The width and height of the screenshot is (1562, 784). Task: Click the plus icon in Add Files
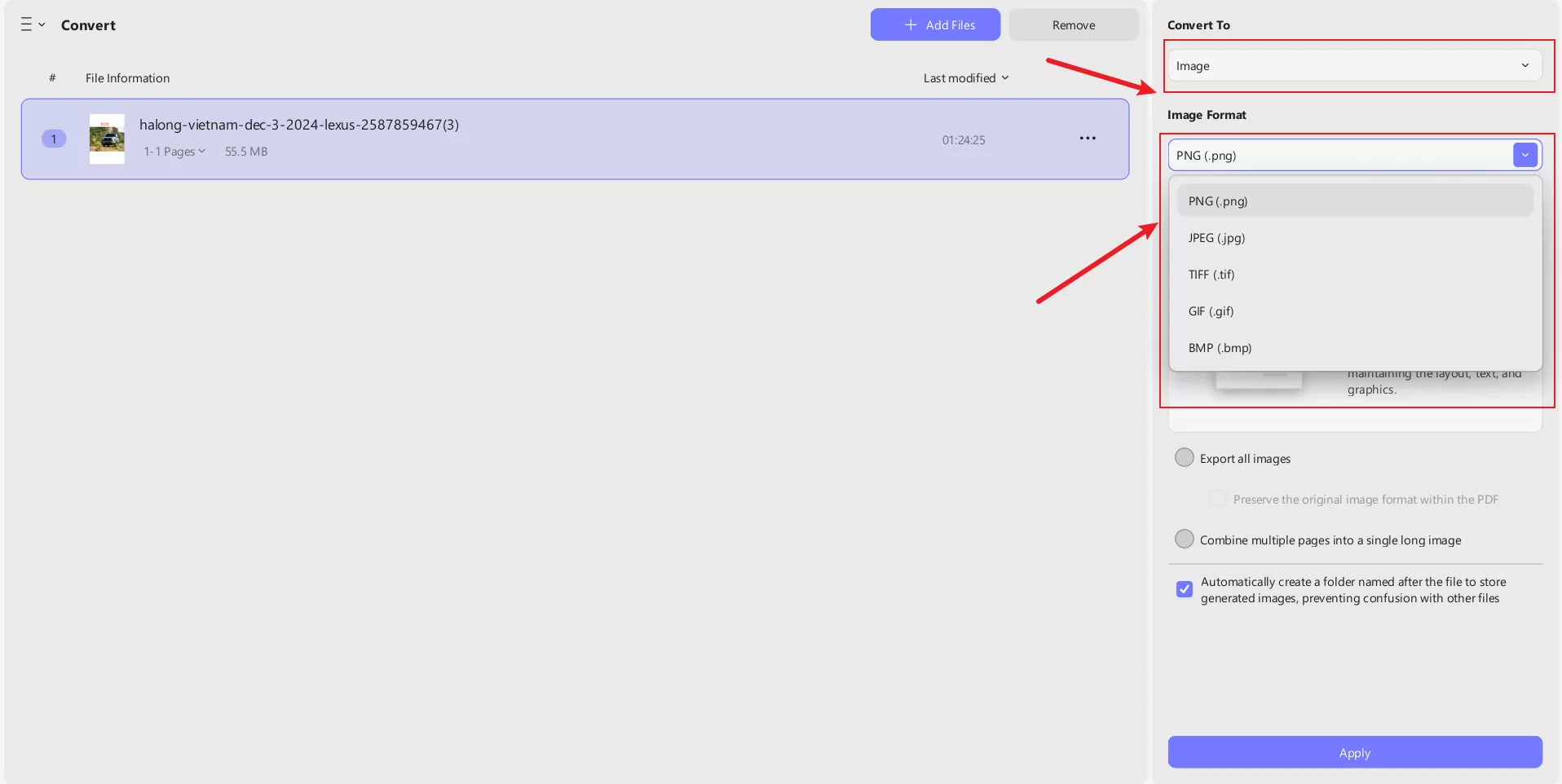911,25
